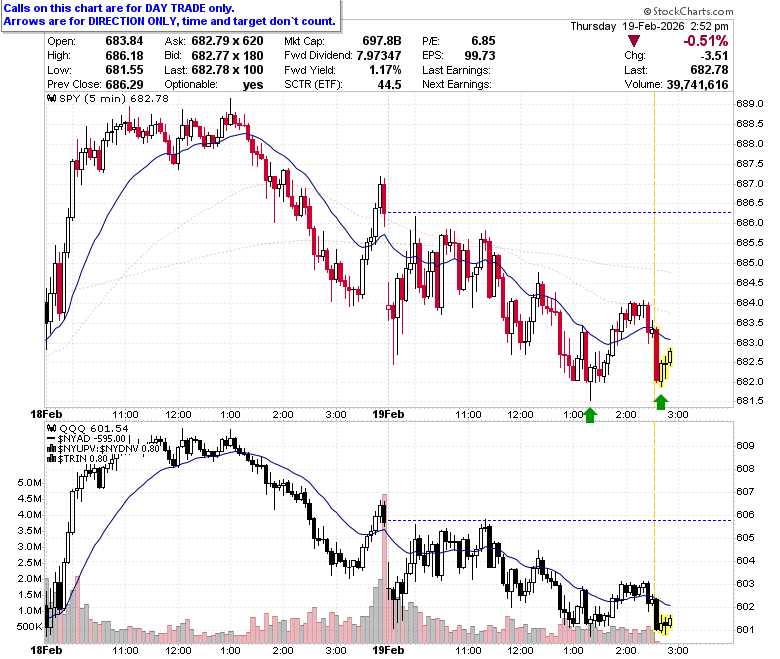Click the $NYAD line icon in legend
The width and height of the screenshot is (780, 659).
(51, 439)
